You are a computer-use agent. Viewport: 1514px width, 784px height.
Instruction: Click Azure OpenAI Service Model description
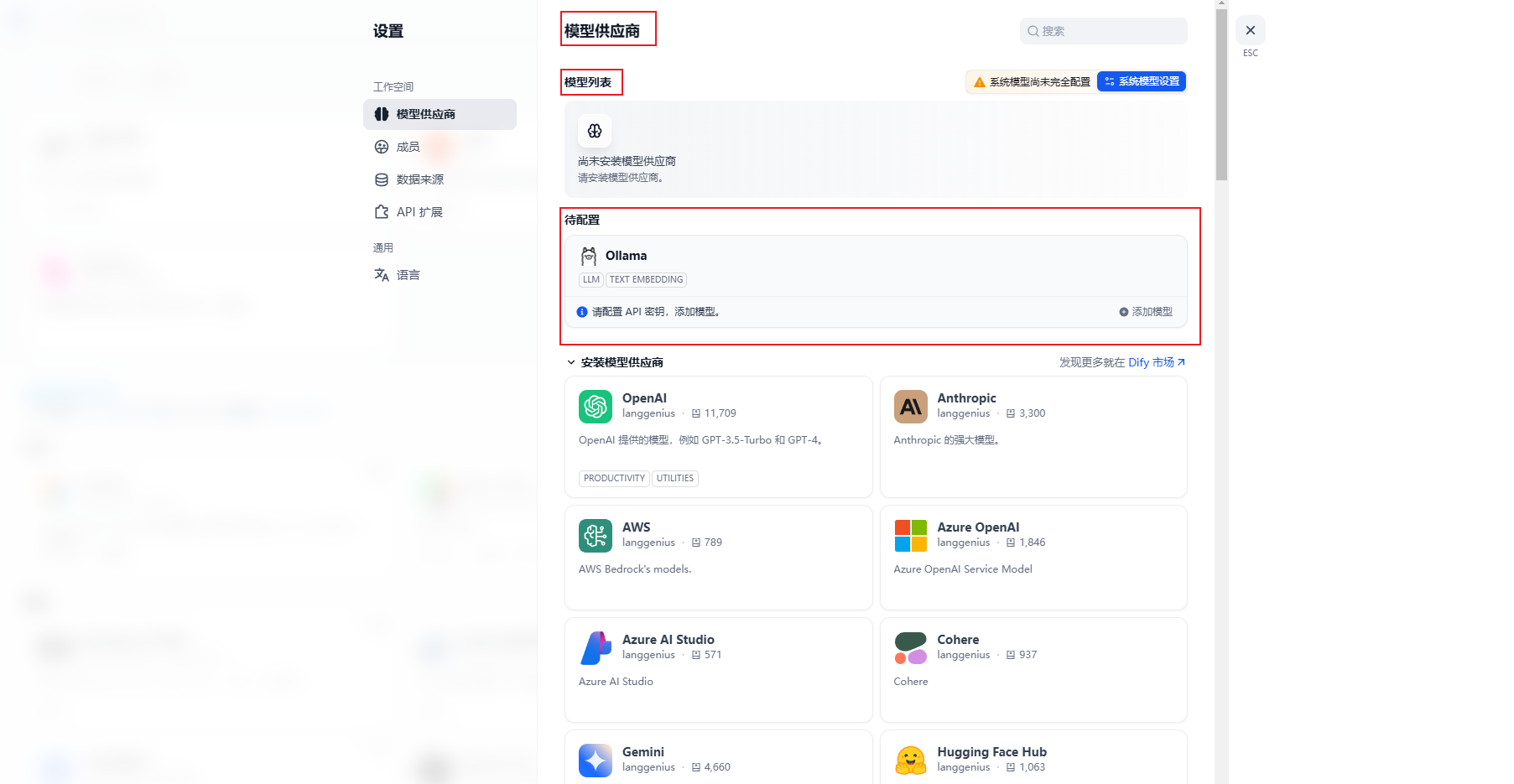[x=963, y=569]
